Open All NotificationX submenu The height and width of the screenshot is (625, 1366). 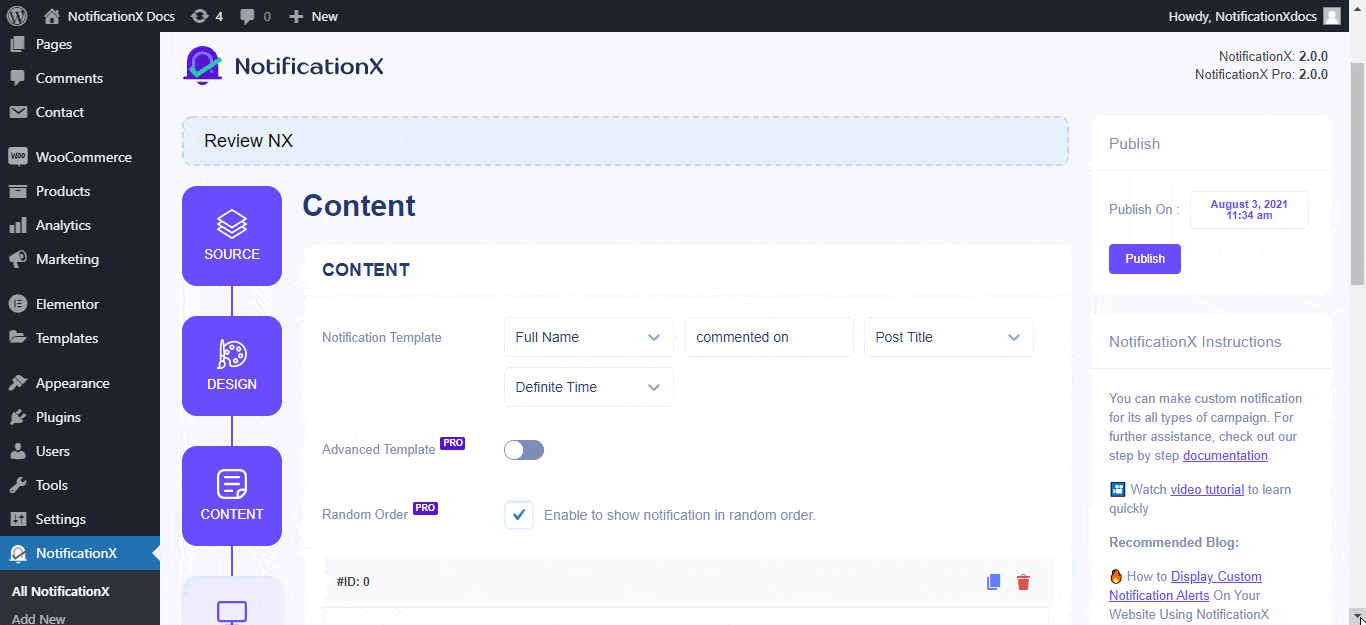(x=60, y=591)
